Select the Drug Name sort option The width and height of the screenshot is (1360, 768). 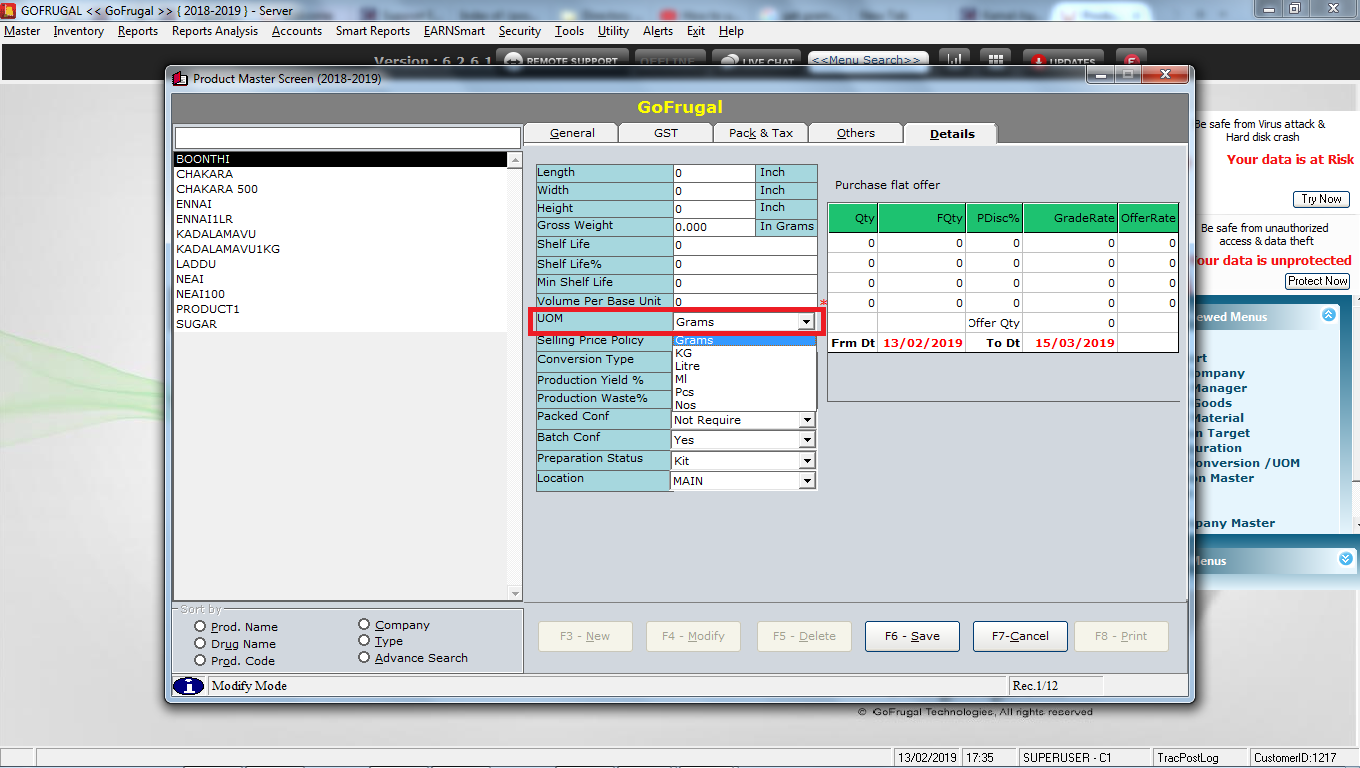200,644
